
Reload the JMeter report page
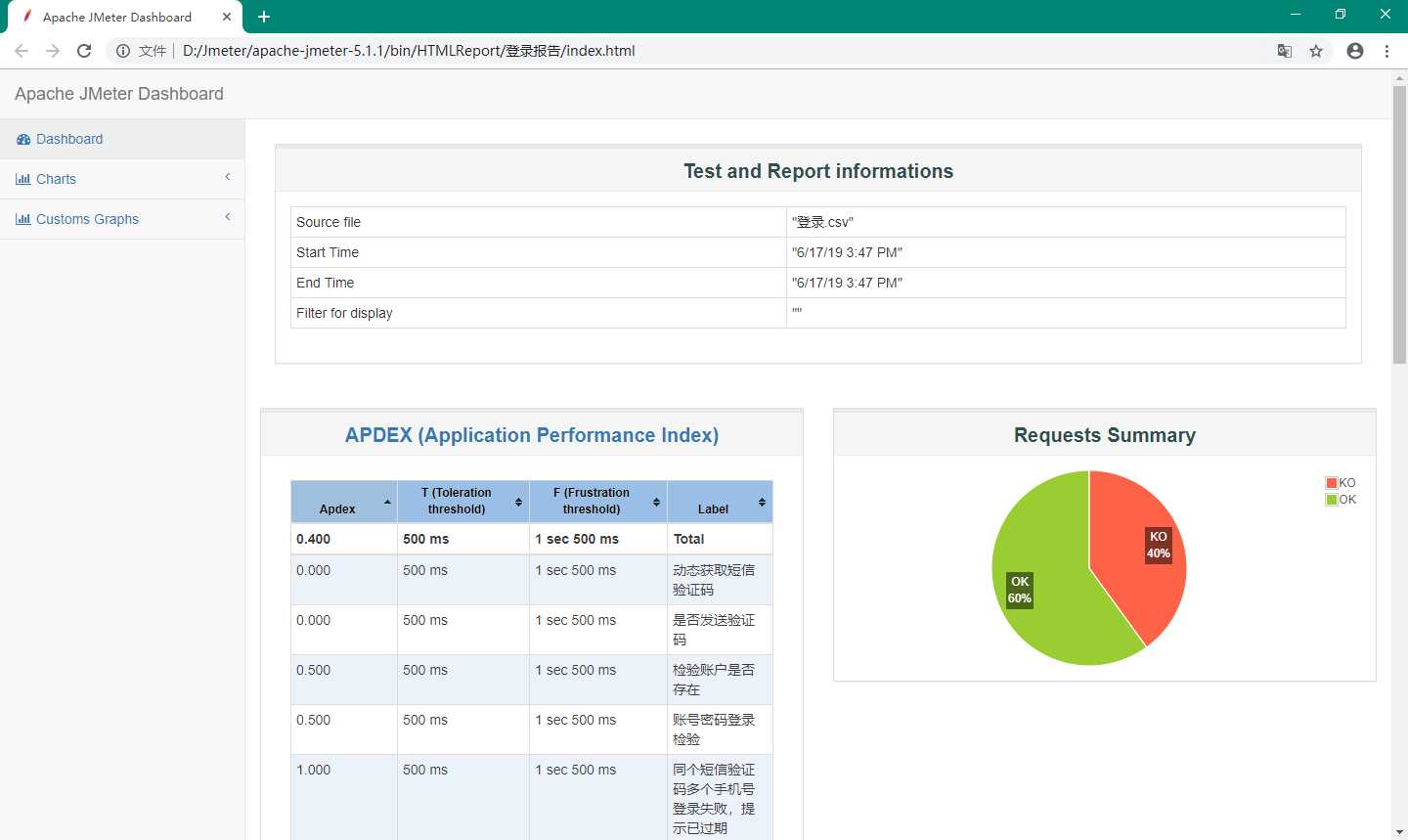click(x=84, y=51)
